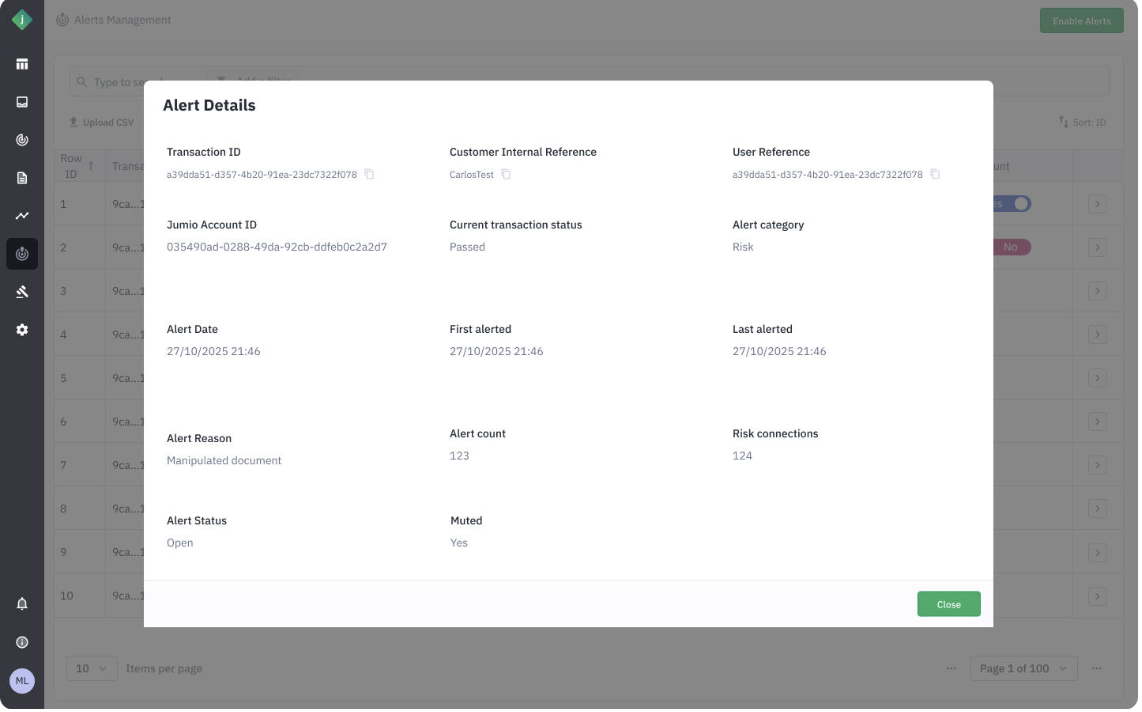This screenshot has height=712, width=1142.
Task: Copy the Customer Internal Reference
Action: [506, 175]
